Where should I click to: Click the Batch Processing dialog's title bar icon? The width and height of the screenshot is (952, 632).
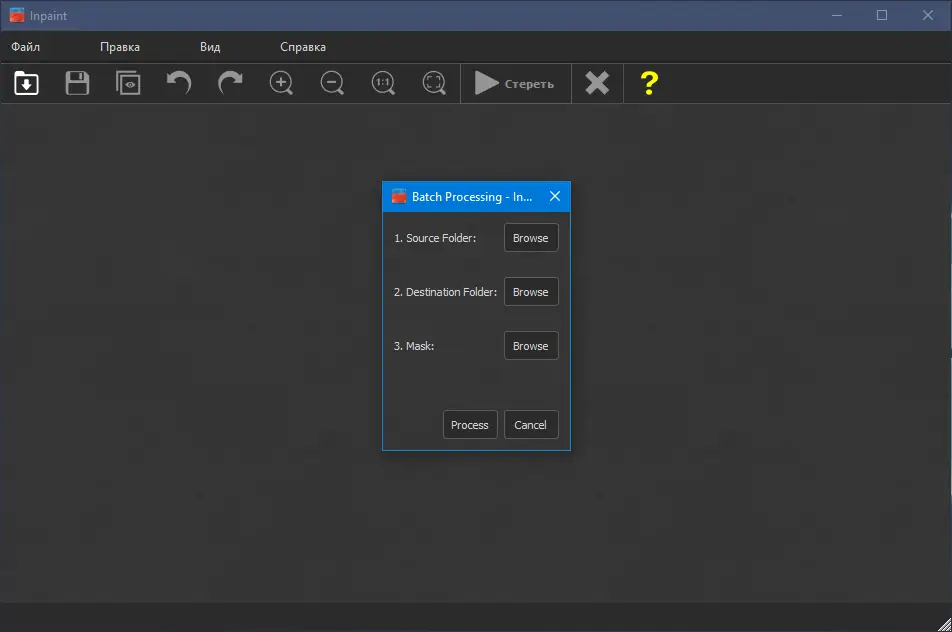pos(399,196)
